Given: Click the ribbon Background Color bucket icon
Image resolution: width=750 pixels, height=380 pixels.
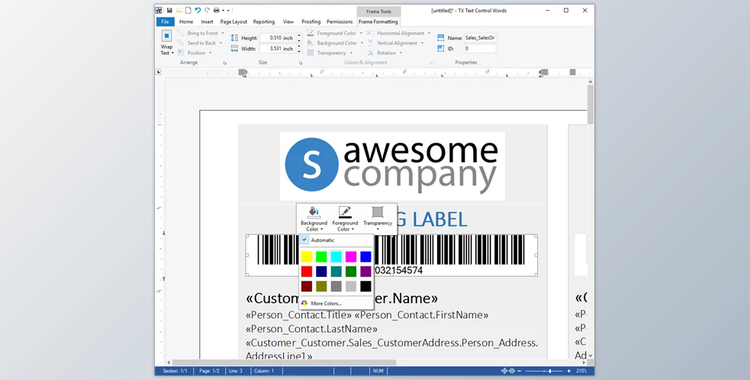Looking at the screenshot, I should [x=310, y=43].
